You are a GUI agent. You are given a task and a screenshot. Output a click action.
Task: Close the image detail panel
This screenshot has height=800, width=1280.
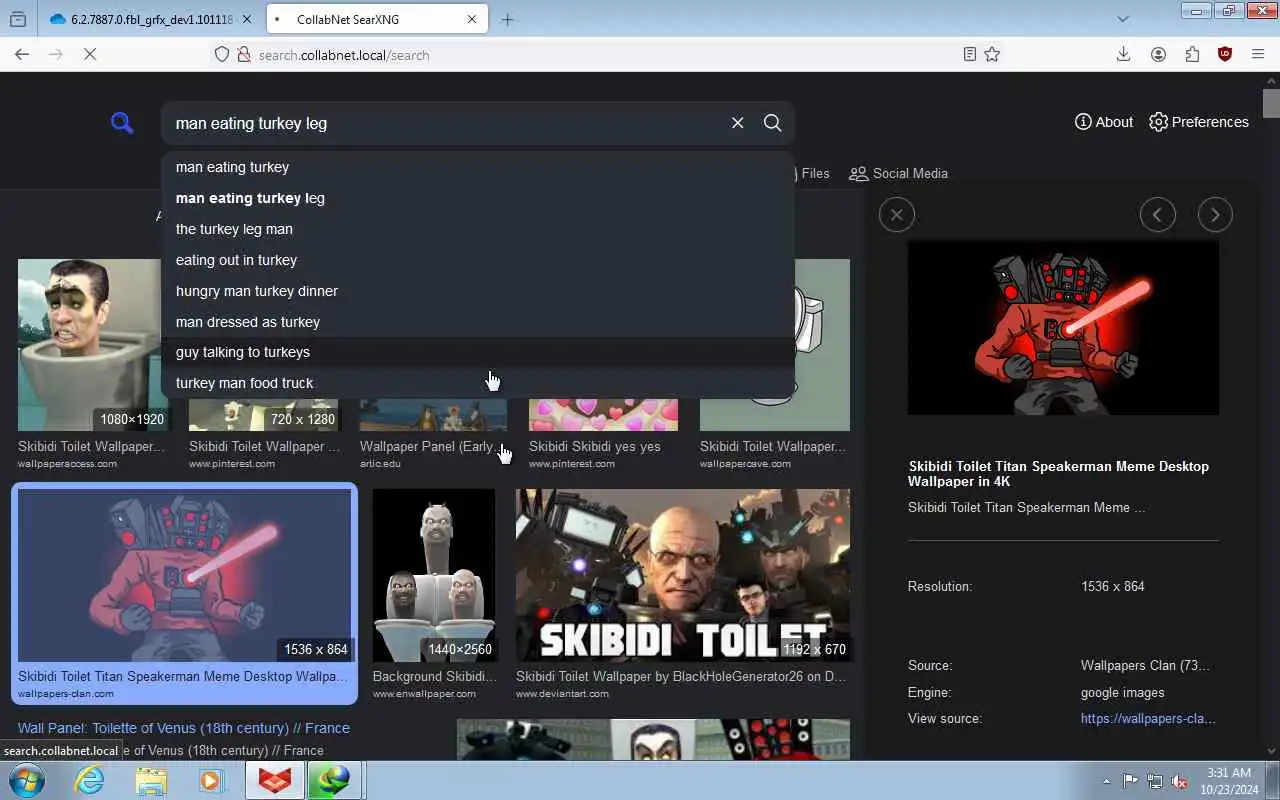click(896, 214)
